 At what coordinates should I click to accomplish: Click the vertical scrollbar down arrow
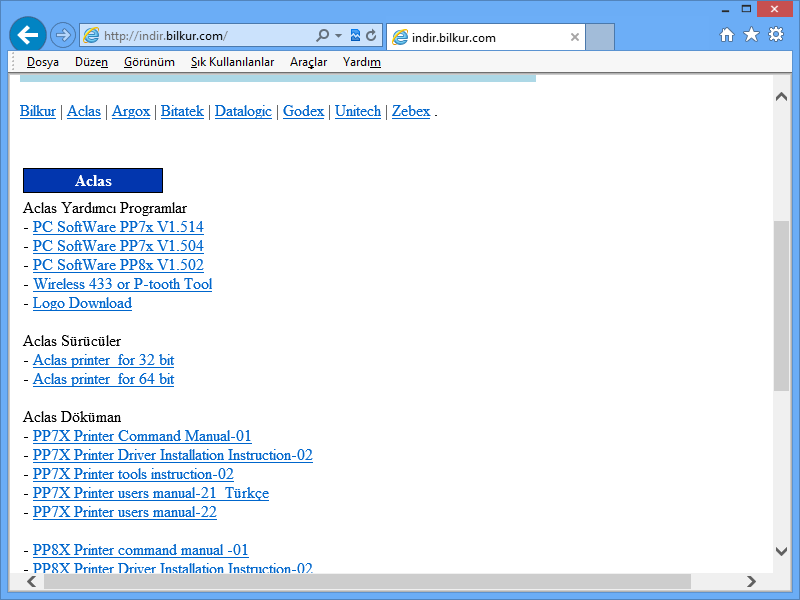coord(781,551)
